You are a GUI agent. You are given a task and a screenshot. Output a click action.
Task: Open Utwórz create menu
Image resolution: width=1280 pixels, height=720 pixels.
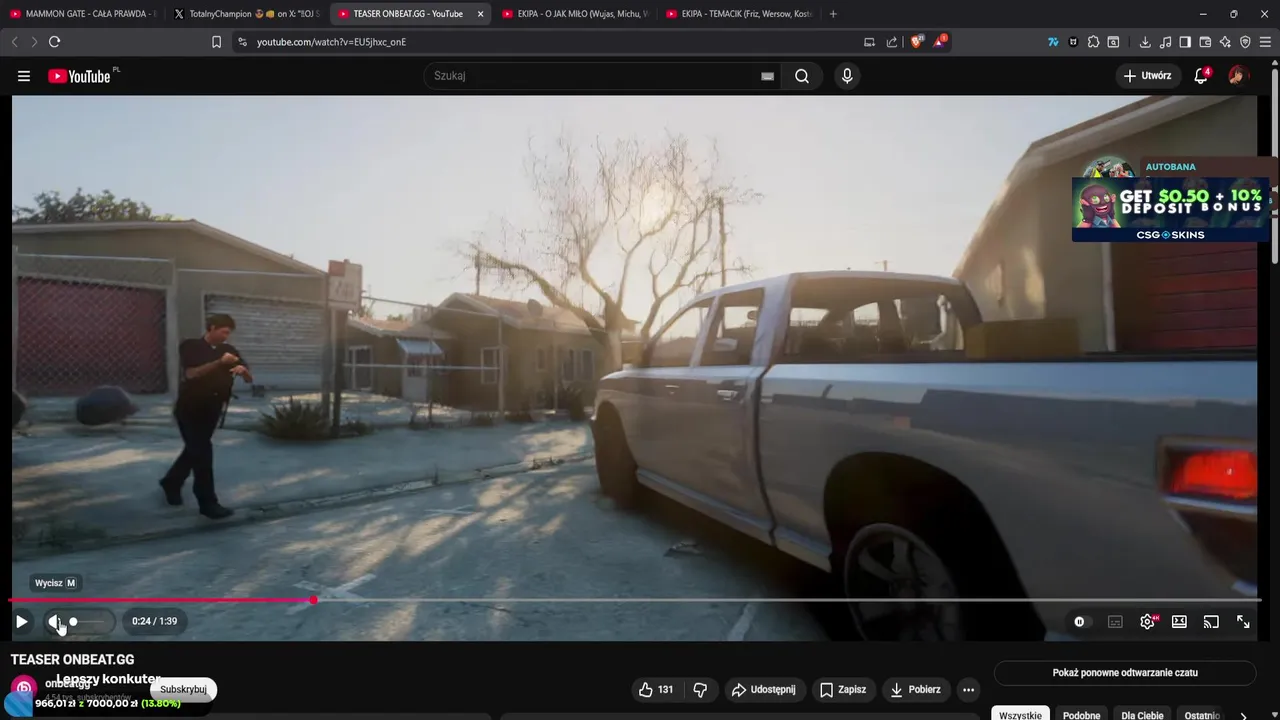pyautogui.click(x=1147, y=76)
